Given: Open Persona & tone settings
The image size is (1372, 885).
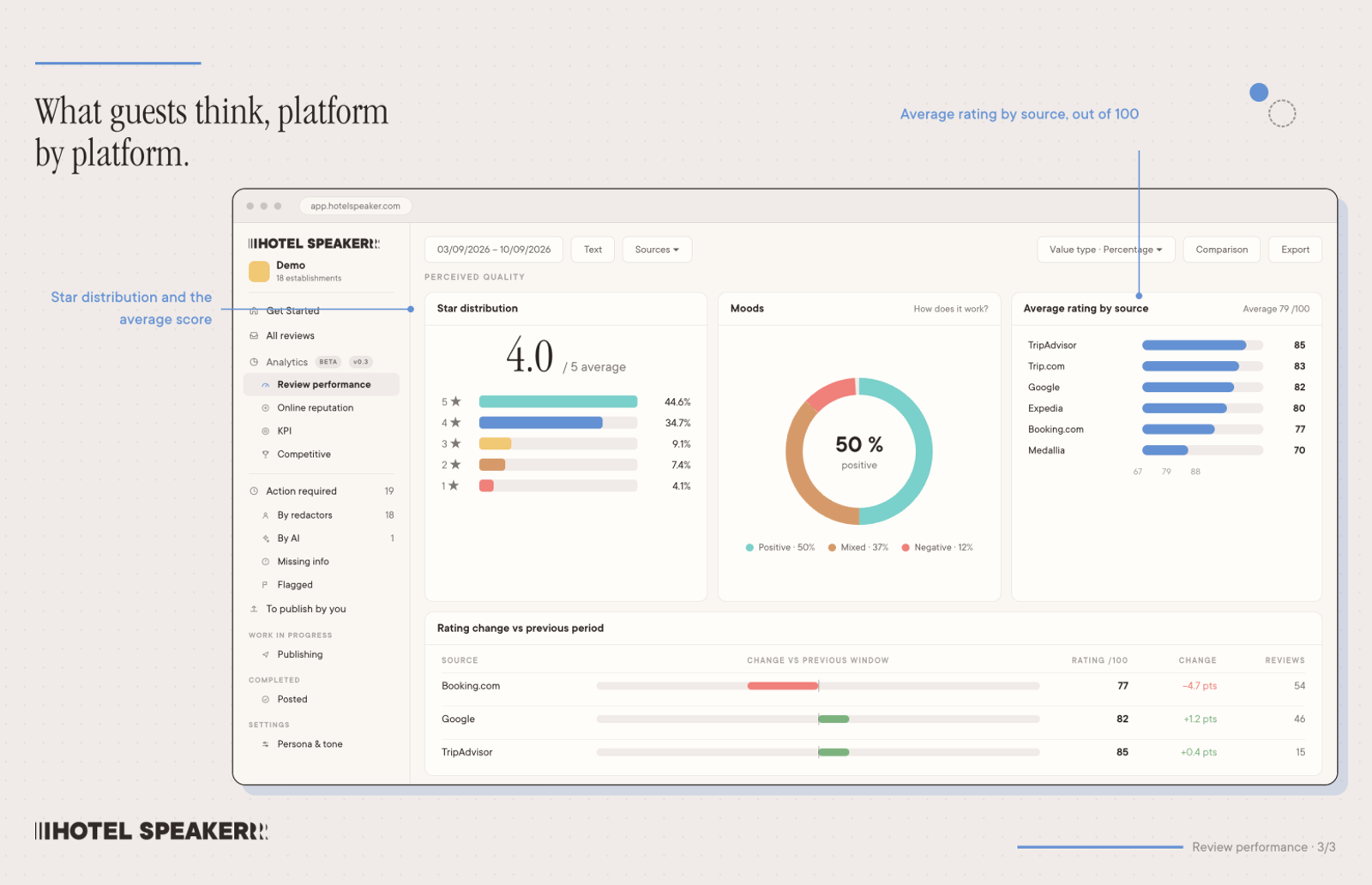Looking at the screenshot, I should click(322, 744).
